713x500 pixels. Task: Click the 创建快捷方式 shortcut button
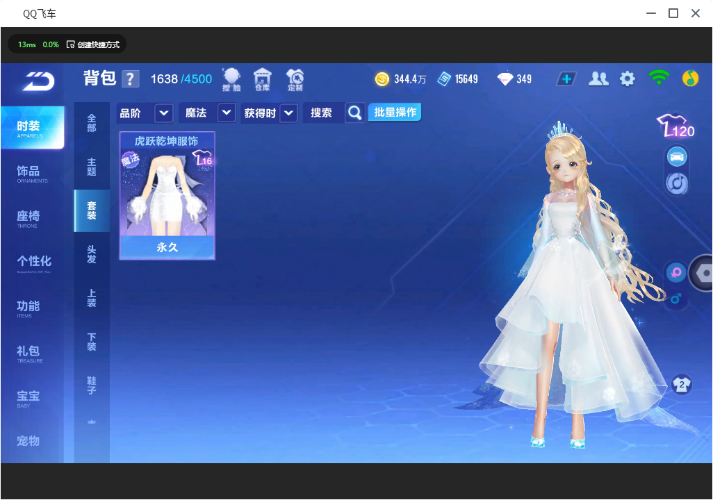(x=93, y=44)
